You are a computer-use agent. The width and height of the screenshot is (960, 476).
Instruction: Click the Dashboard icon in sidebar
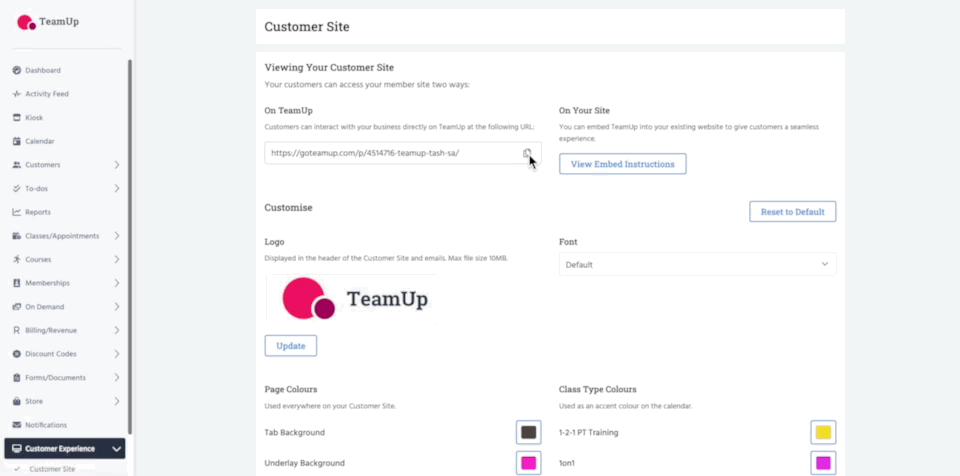(17, 70)
